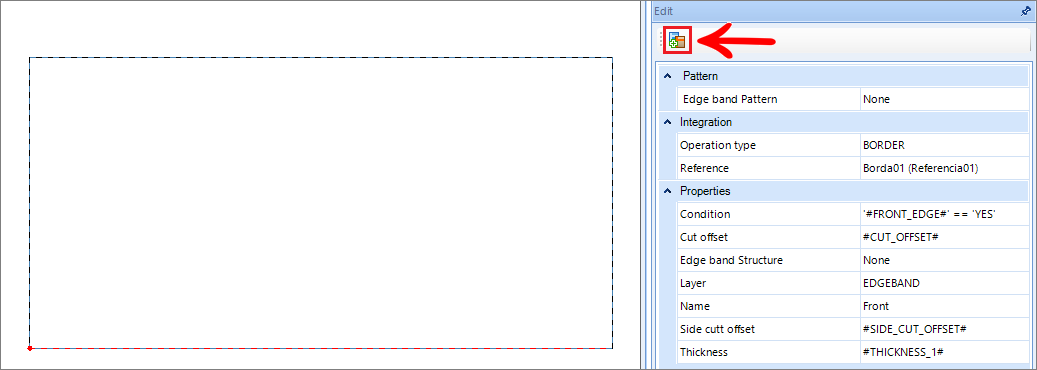Click the add edge band icon in toolbar

coord(677,40)
